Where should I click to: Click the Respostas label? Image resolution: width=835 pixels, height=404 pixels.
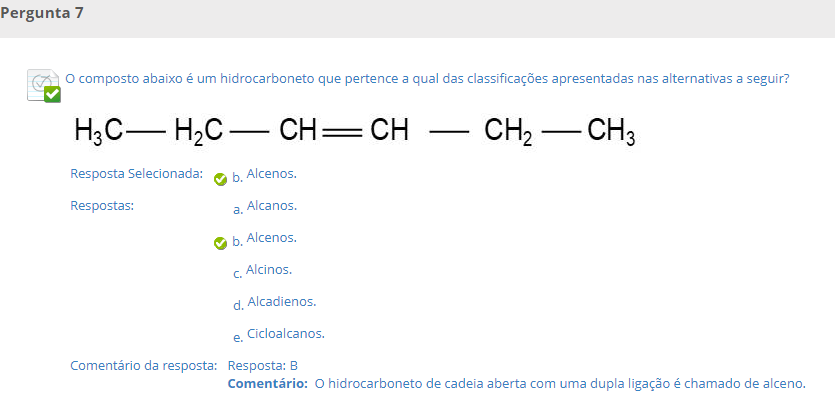(102, 206)
